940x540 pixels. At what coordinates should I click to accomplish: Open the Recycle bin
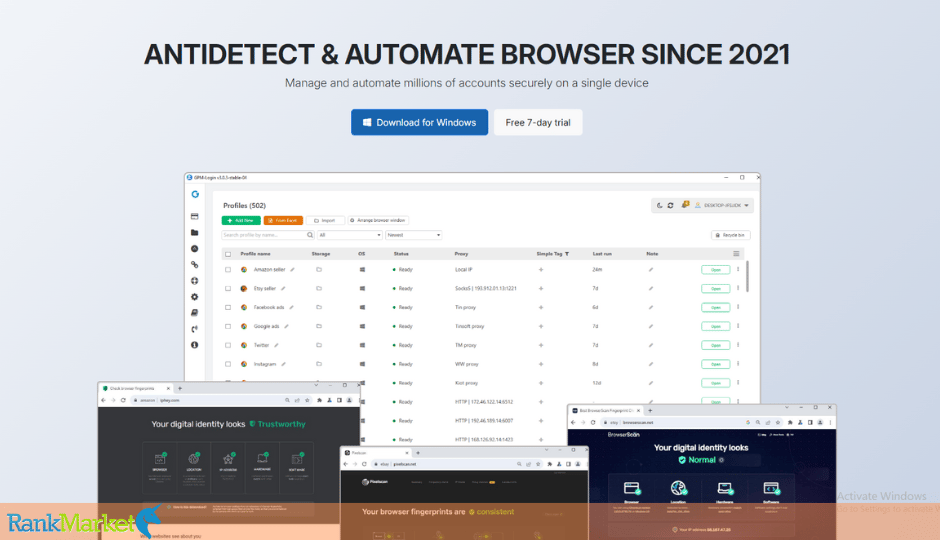730,235
